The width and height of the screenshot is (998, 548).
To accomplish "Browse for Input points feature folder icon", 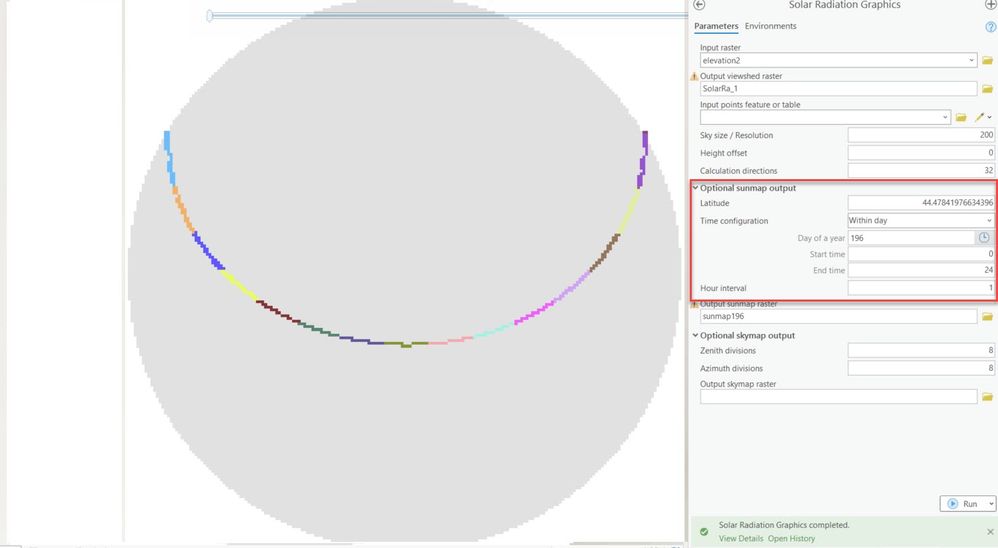I will click(961, 117).
